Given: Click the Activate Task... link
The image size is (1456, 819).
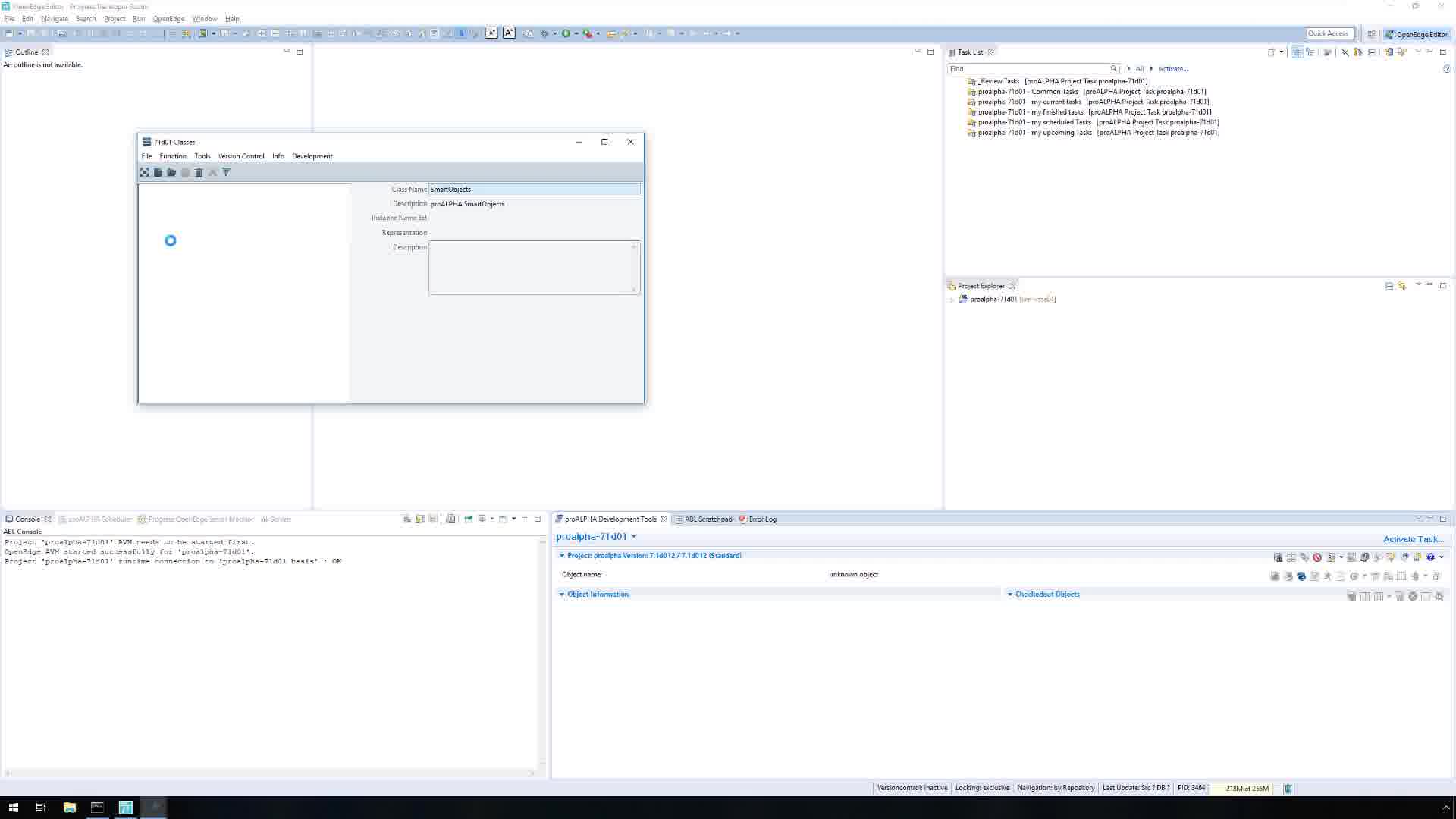Looking at the screenshot, I should pos(1414,539).
